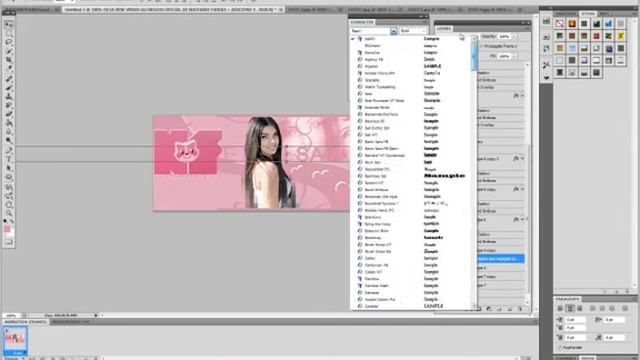This screenshot has height=360, width=640.
Task: Switch to the Measurement Log tab
Action: 71,322
